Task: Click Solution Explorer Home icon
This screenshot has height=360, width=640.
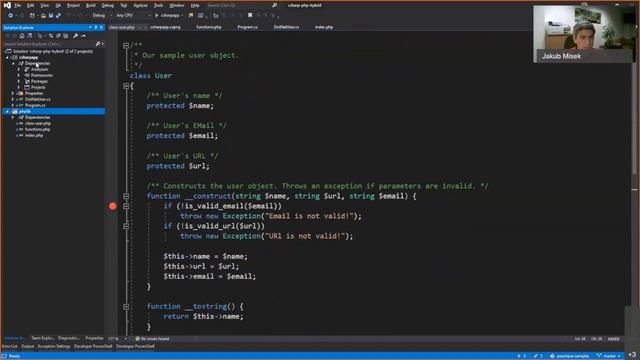Action: pos(22,36)
